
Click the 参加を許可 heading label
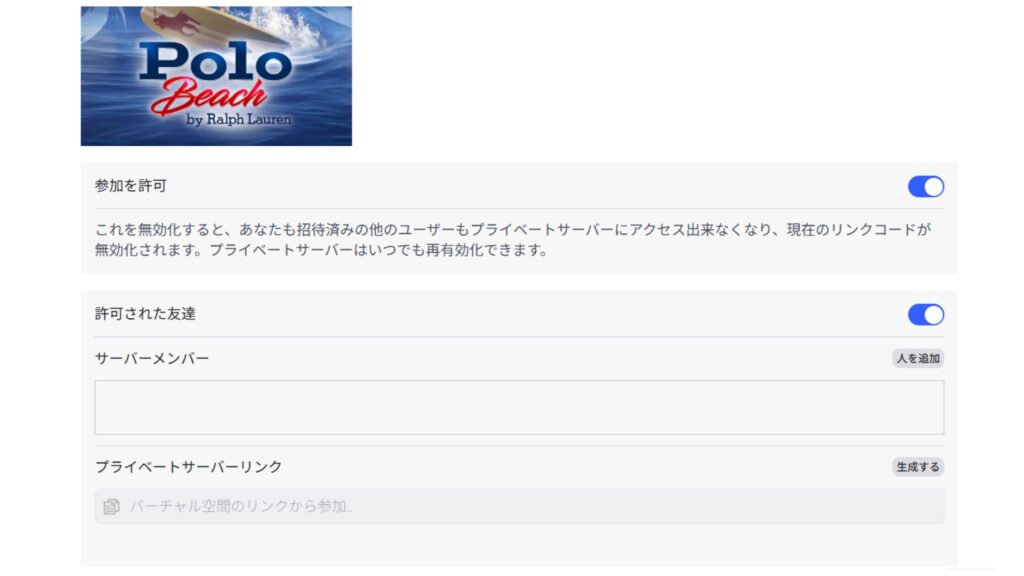click(131, 186)
